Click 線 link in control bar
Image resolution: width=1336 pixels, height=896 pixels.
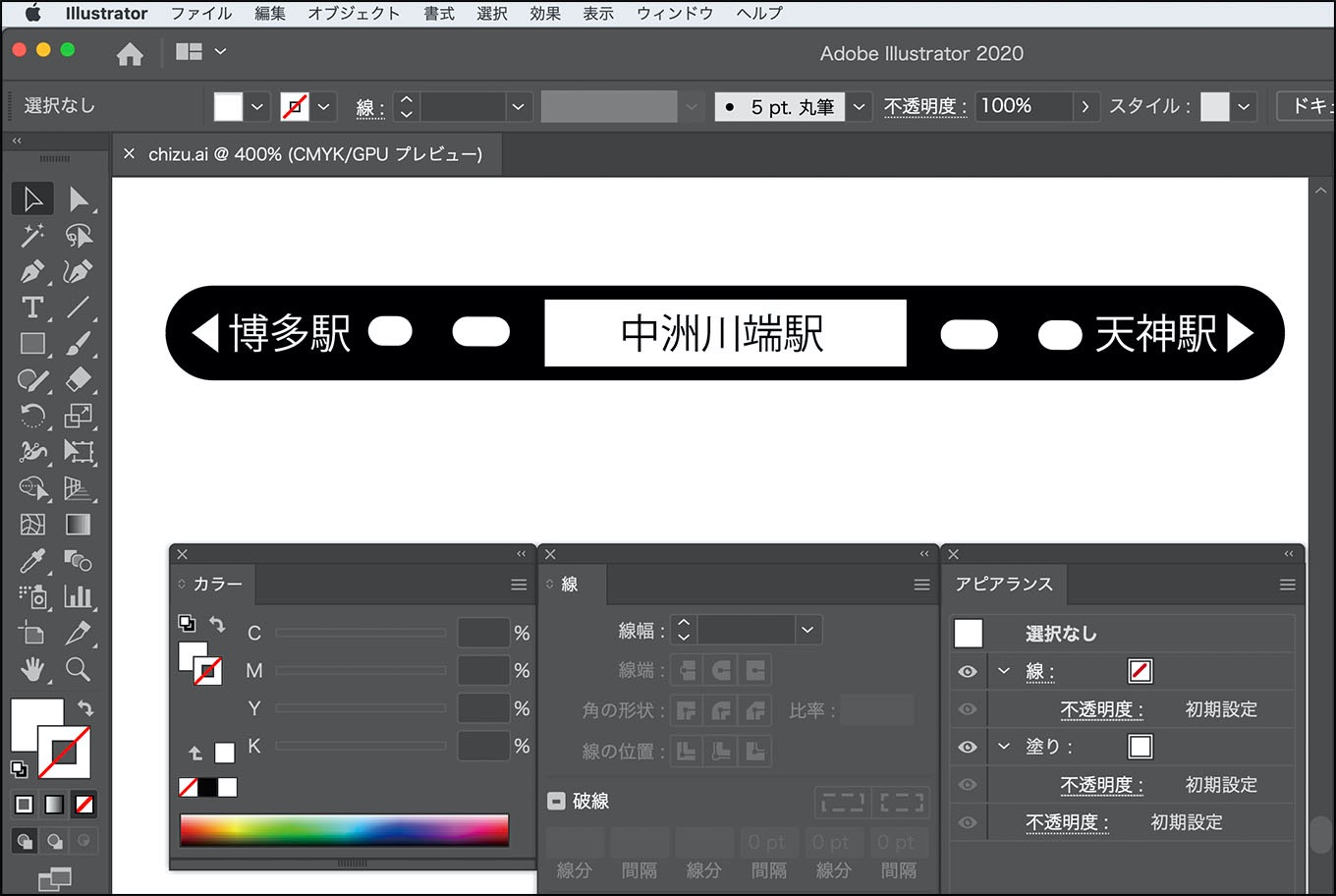point(370,107)
